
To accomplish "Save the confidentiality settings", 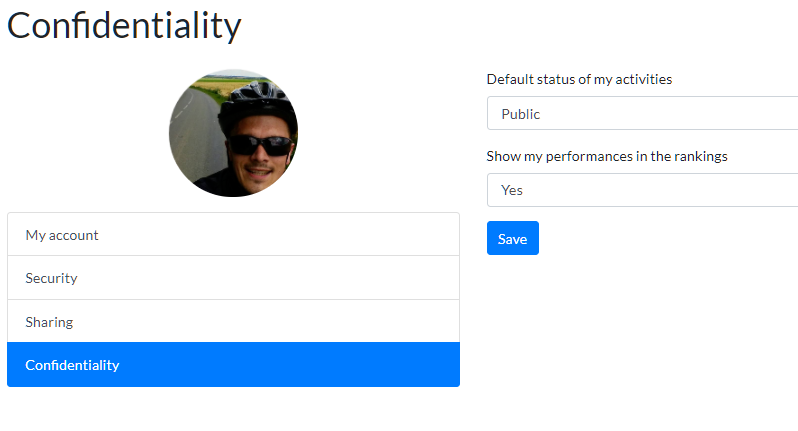I will [x=512, y=238].
